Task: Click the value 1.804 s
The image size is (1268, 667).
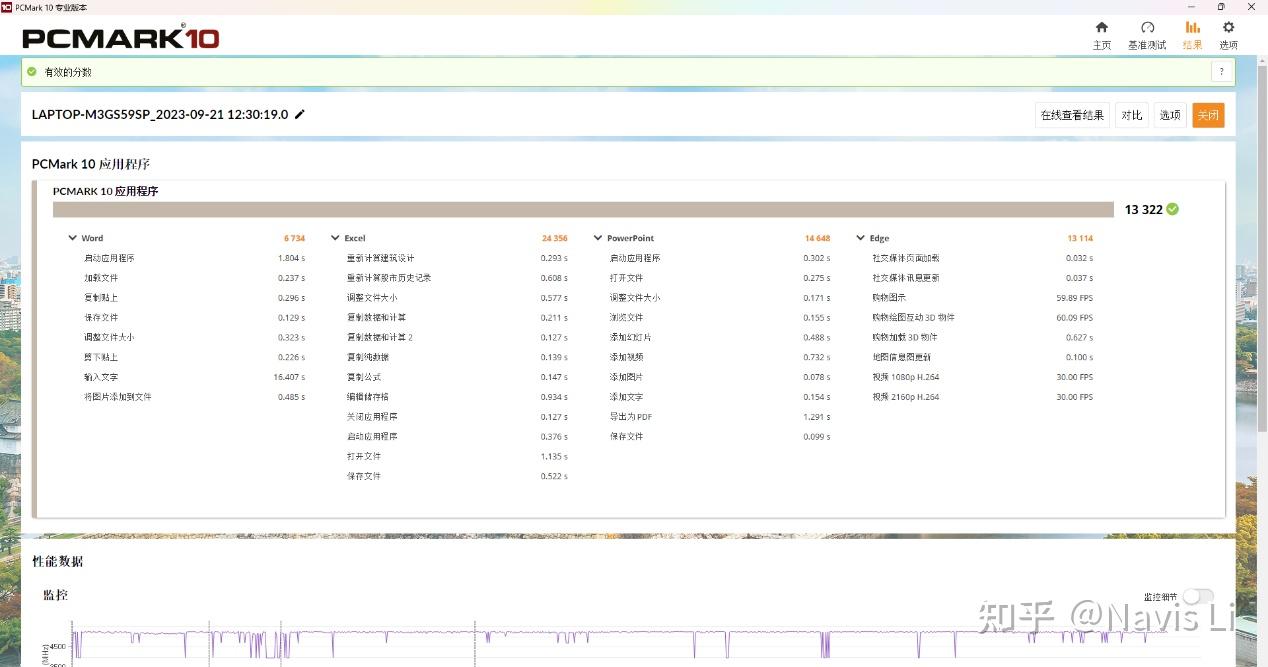Action: tap(291, 258)
